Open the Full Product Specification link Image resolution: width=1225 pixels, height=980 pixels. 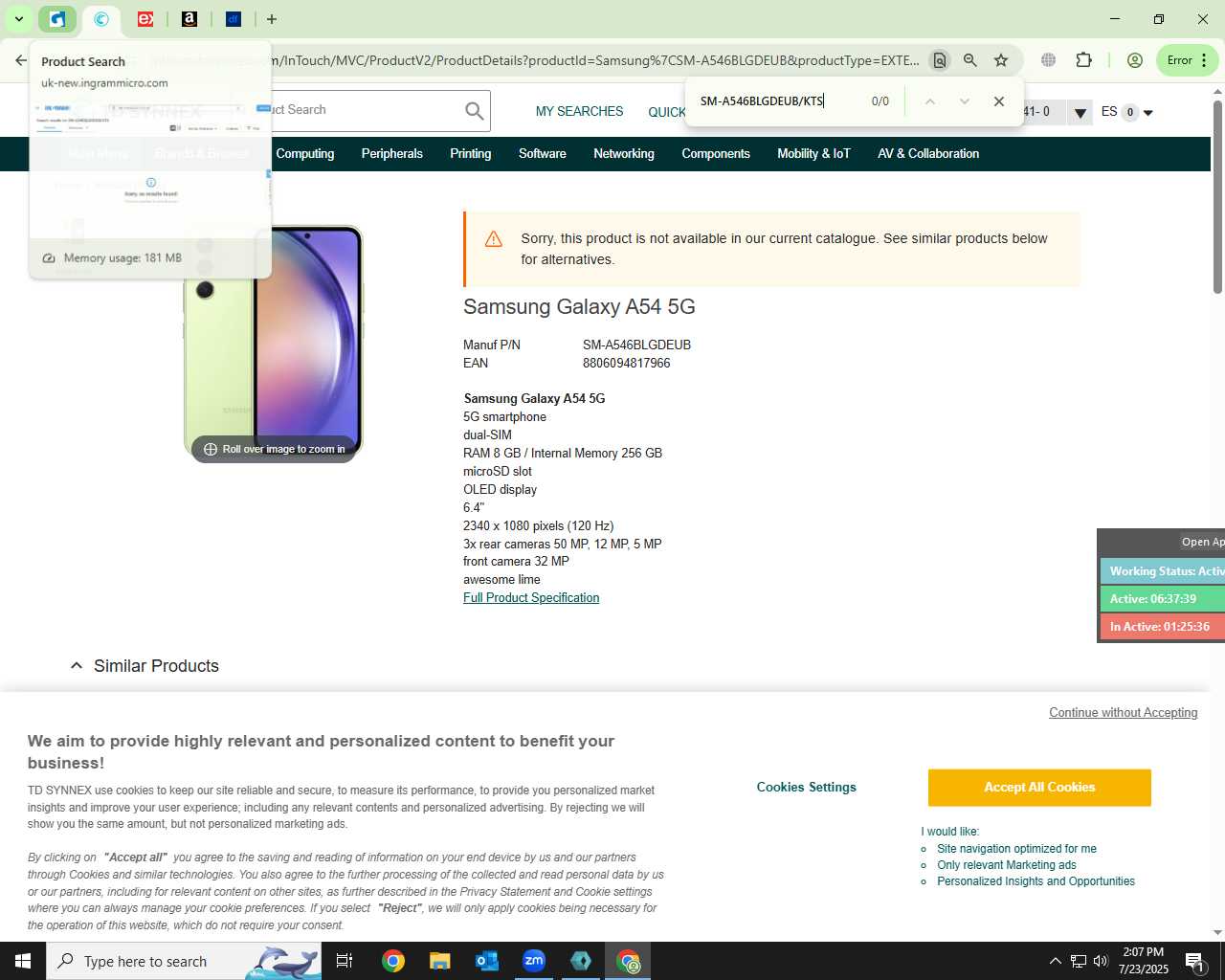[x=531, y=598]
